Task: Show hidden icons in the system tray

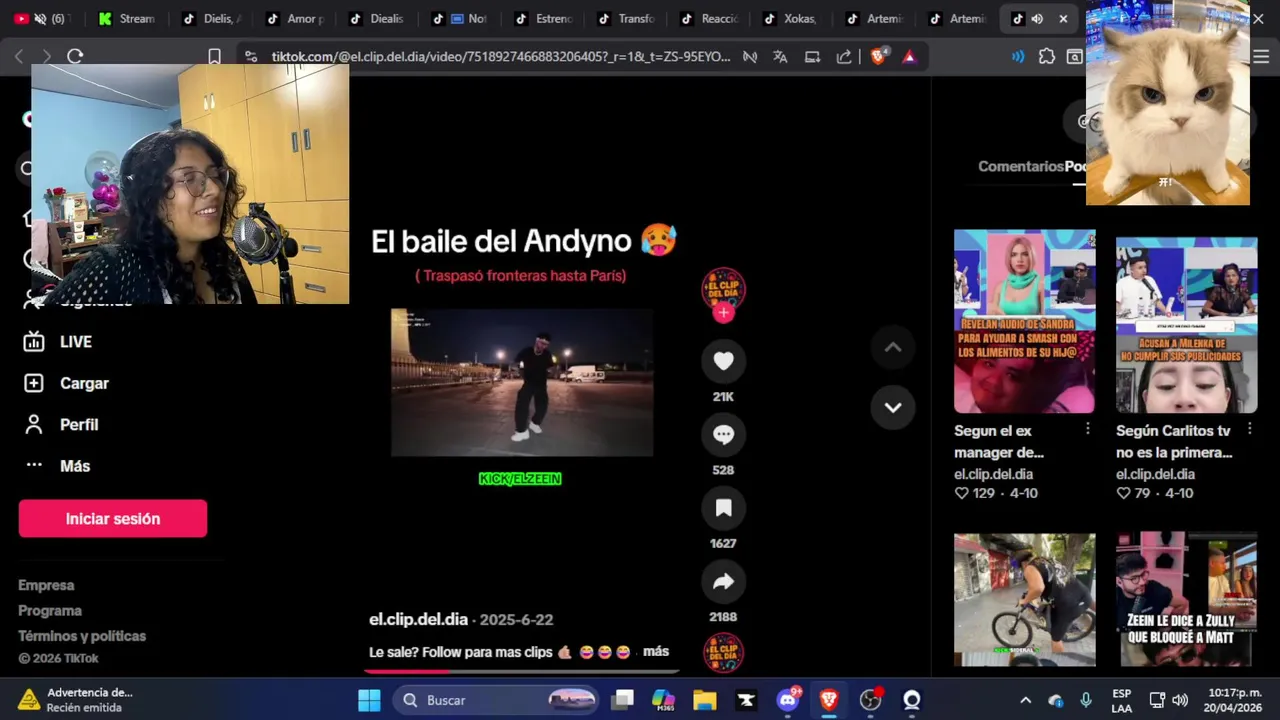Action: tap(1025, 700)
